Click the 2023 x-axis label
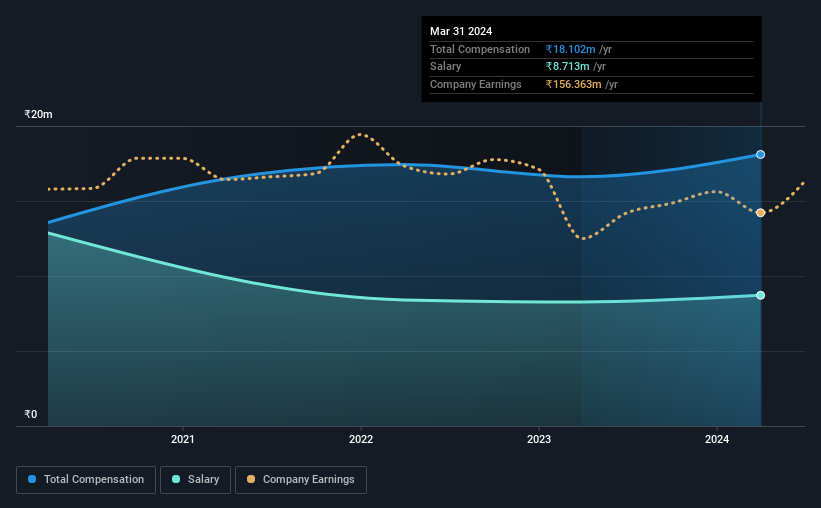Image resolution: width=821 pixels, height=508 pixels. click(x=539, y=439)
